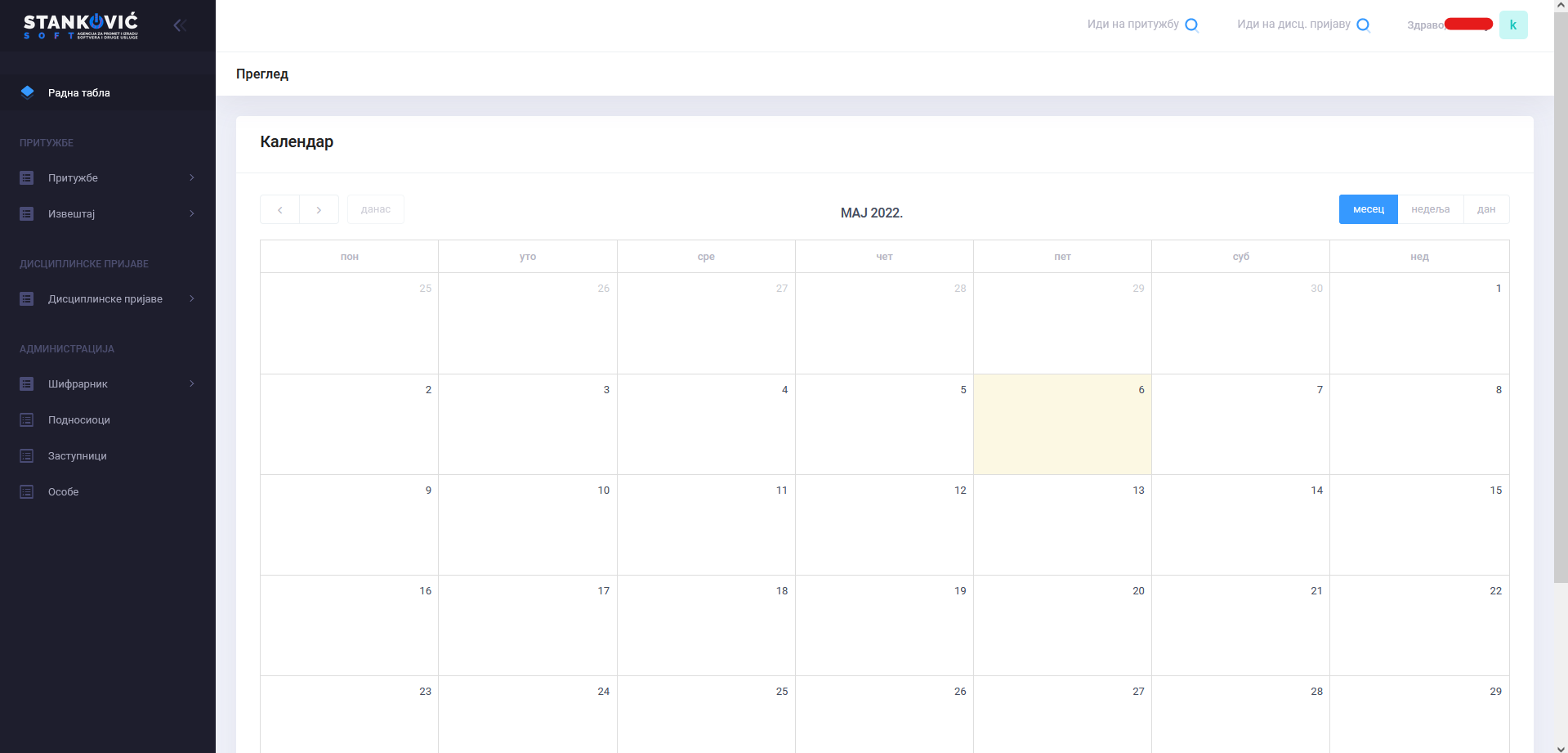Click the Притужбе list icon
This screenshot has width=1568, height=753.
click(27, 177)
